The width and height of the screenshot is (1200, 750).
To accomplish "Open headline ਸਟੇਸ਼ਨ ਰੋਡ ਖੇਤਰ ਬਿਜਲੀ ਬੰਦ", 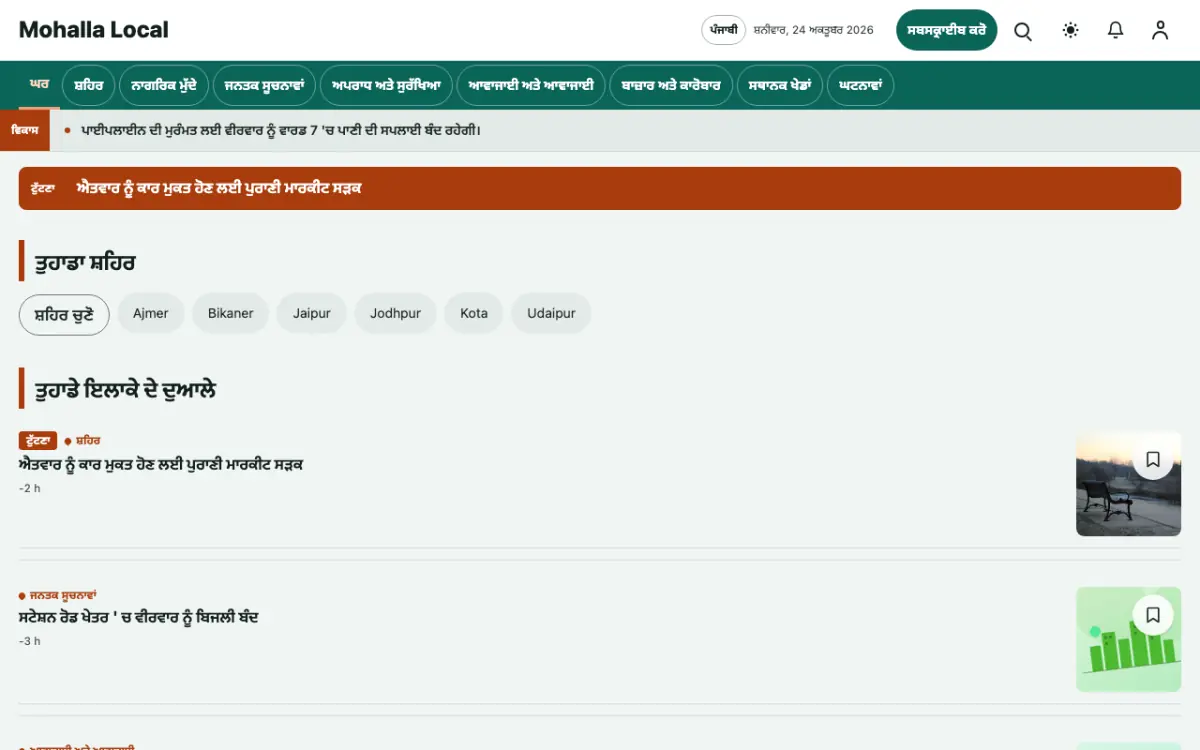I will (139, 617).
